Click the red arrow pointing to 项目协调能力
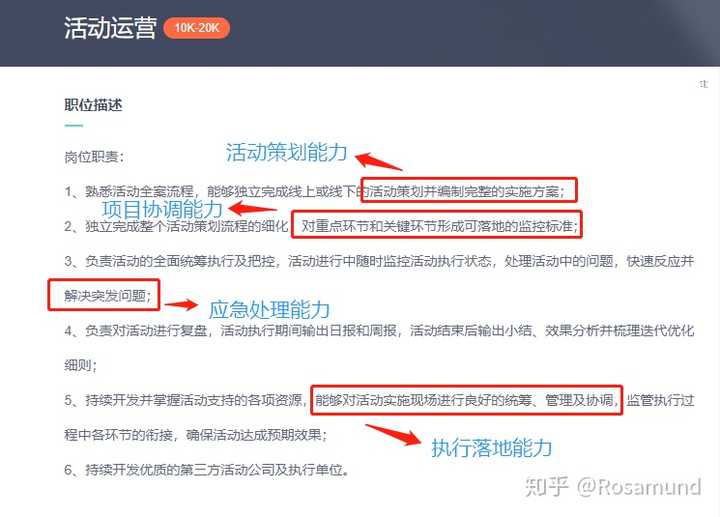The image size is (720, 517). tap(252, 208)
